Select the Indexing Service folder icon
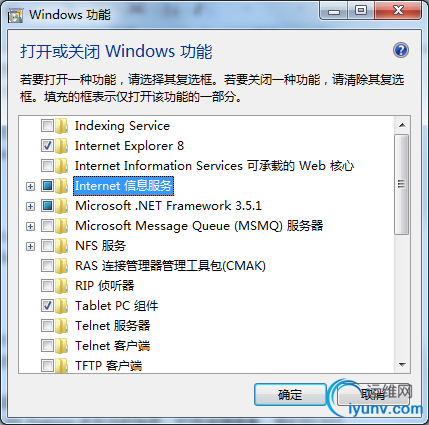Image resolution: width=429 pixels, height=425 pixels. [x=61, y=126]
